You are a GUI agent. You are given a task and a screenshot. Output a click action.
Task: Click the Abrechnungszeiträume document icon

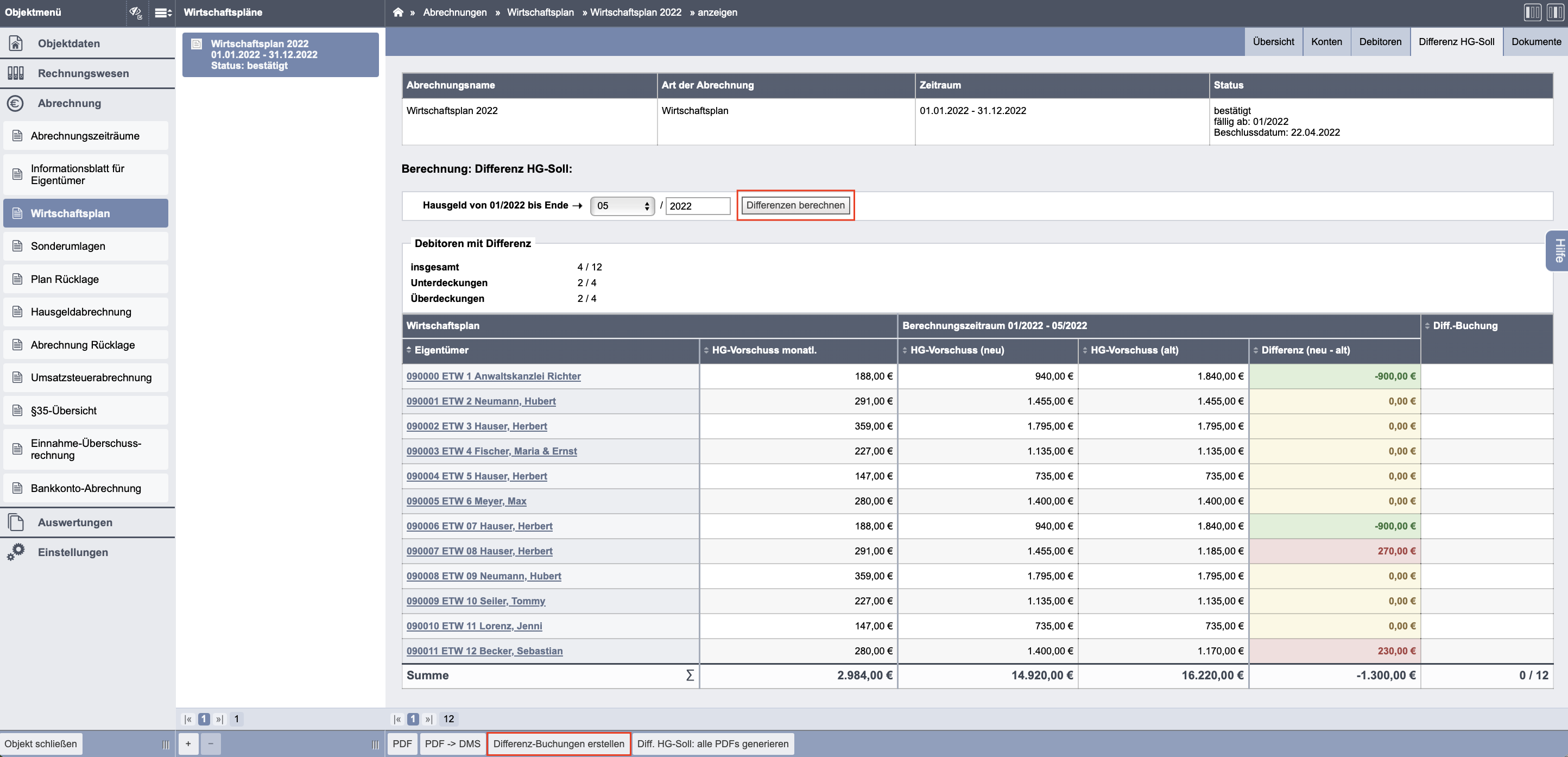[18, 135]
